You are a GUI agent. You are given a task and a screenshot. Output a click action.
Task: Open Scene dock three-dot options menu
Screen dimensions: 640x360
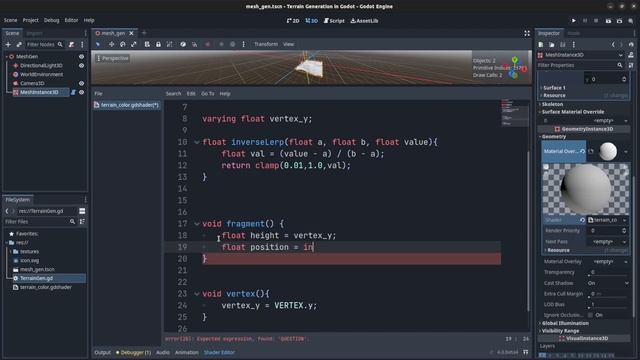[82, 44]
